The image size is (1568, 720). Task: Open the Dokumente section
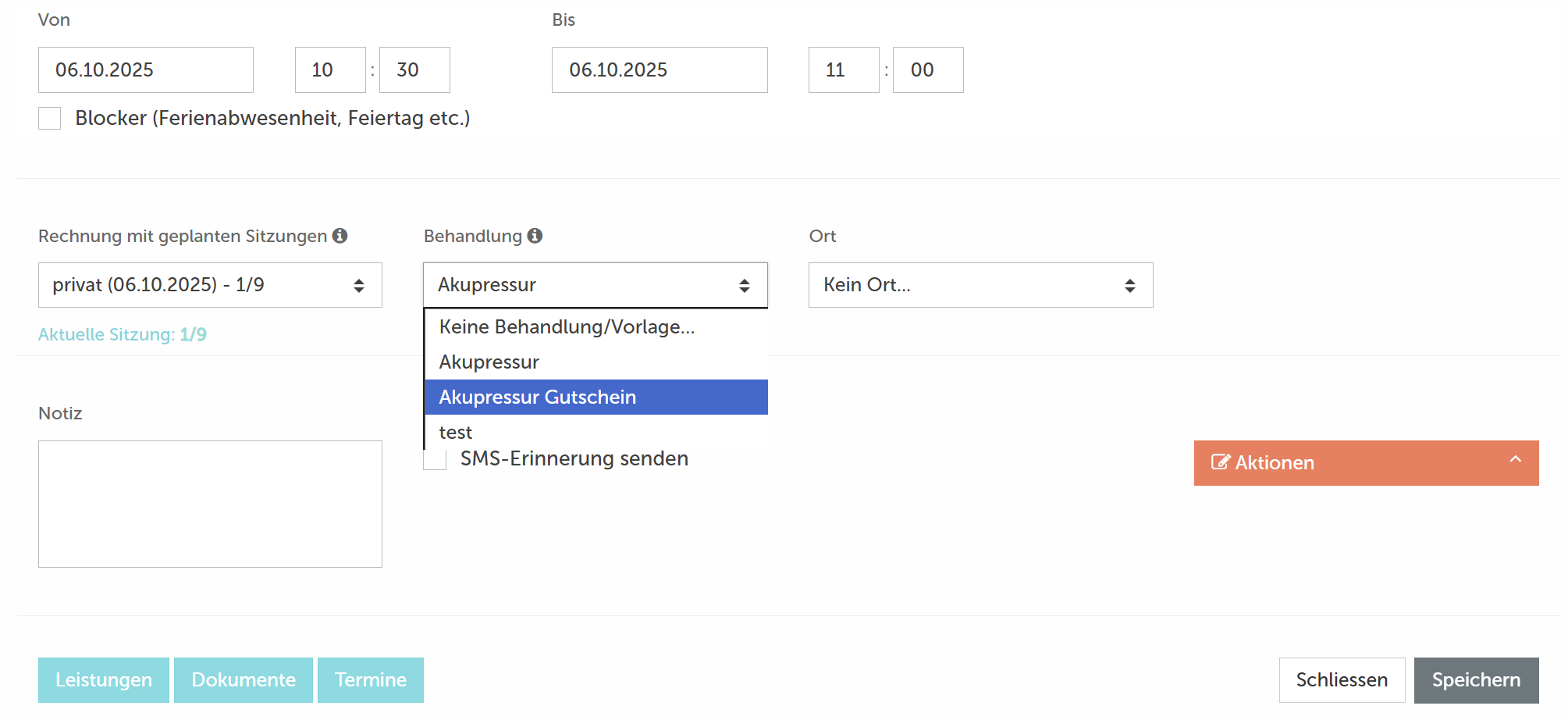pos(243,679)
